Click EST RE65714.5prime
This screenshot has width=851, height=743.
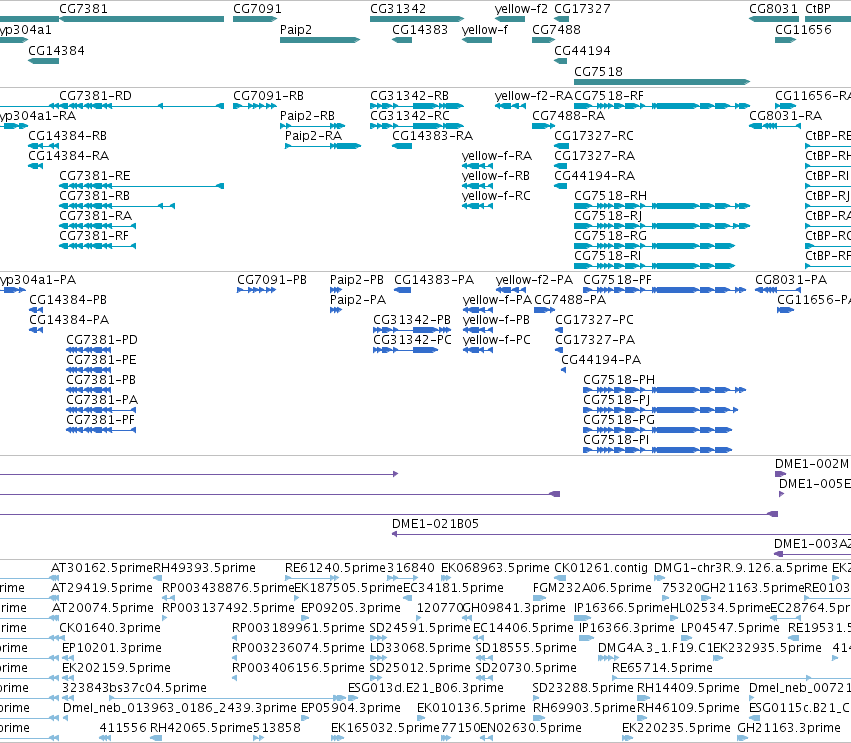[662, 668]
